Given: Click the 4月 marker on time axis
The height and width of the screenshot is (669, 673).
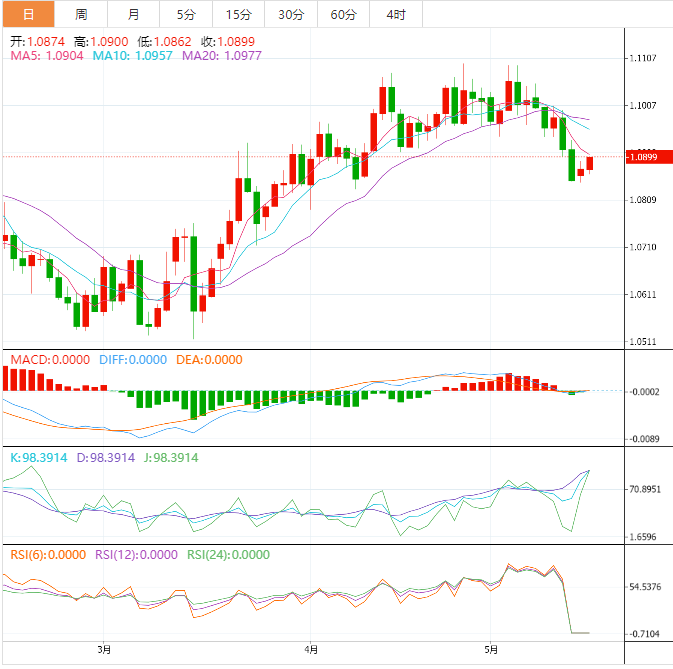Looking at the screenshot, I should (311, 649).
